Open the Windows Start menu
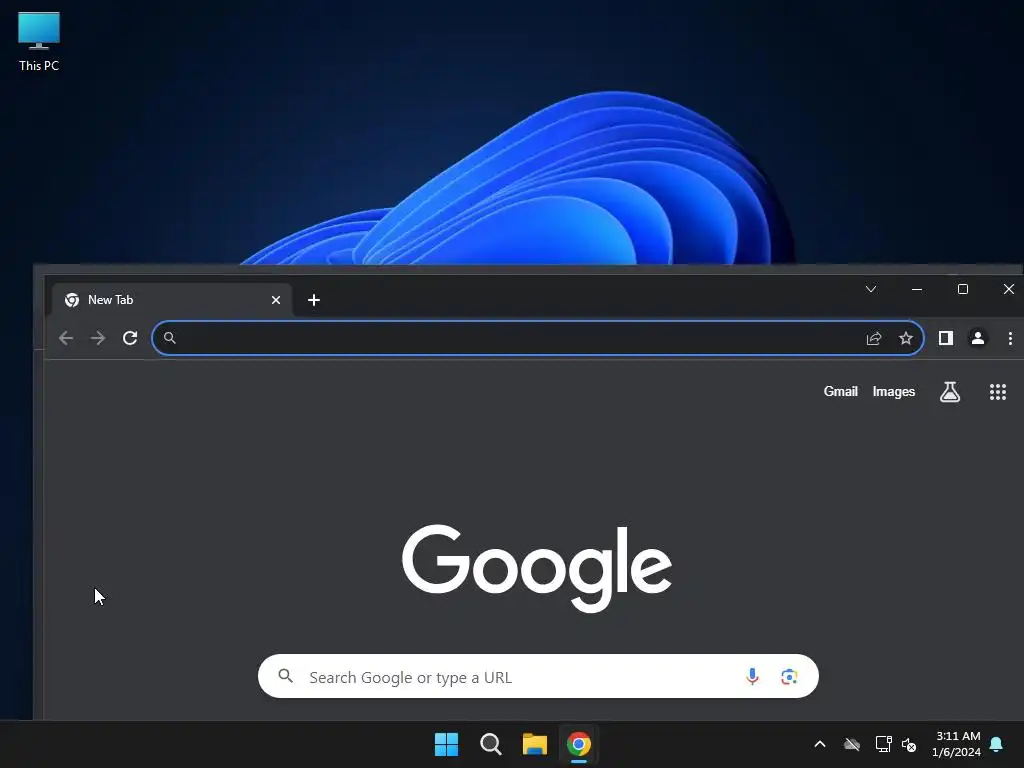 pyautogui.click(x=447, y=744)
